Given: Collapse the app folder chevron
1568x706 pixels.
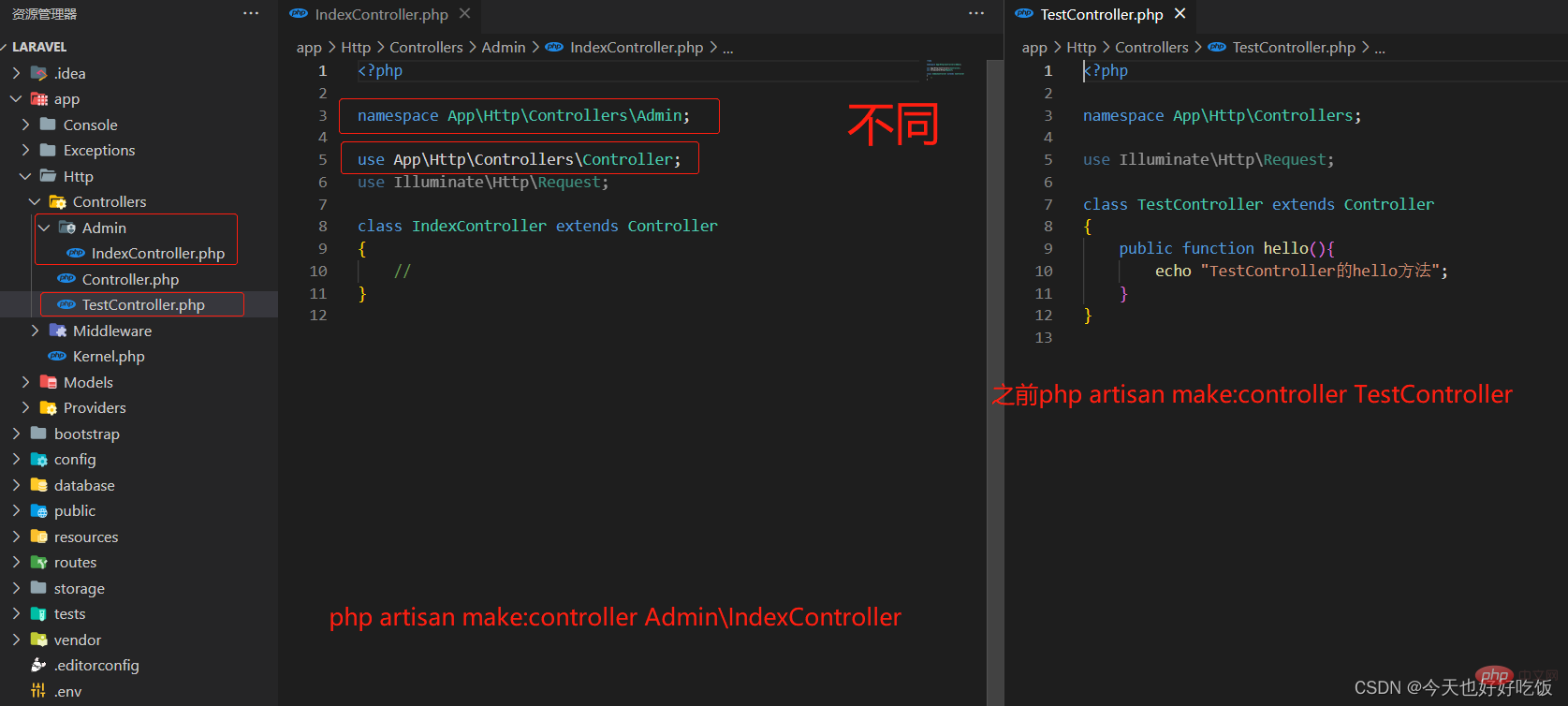Looking at the screenshot, I should click(16, 99).
